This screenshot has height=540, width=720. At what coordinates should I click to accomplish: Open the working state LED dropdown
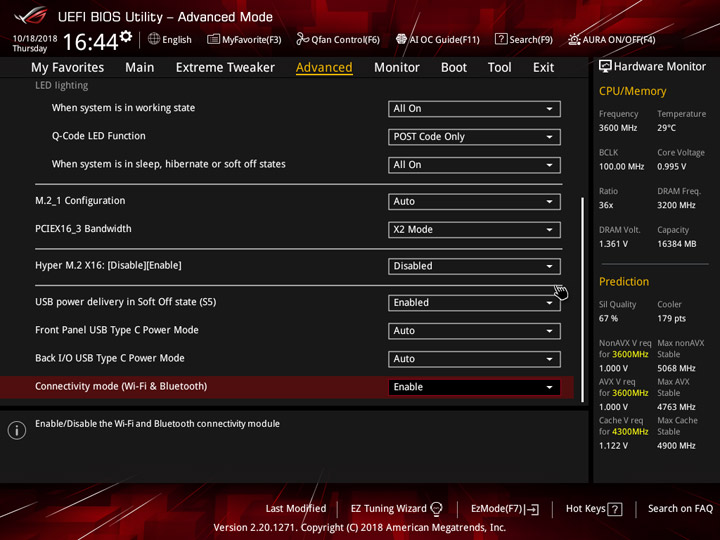(x=474, y=109)
